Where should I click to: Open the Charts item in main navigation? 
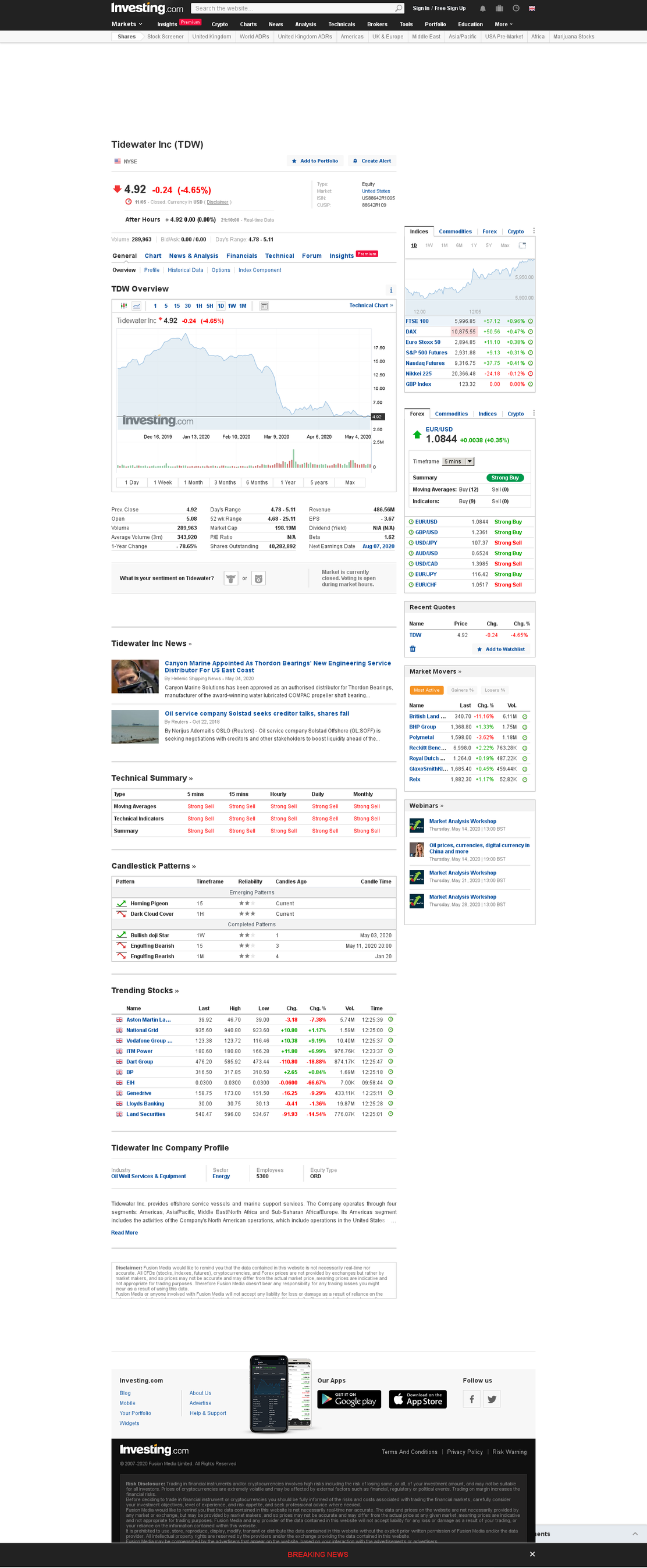pos(248,24)
